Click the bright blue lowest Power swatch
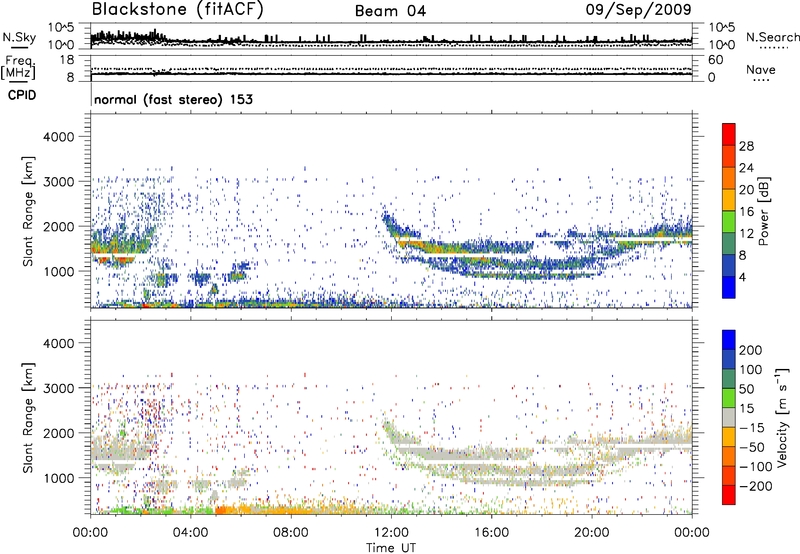 pyautogui.click(x=729, y=287)
